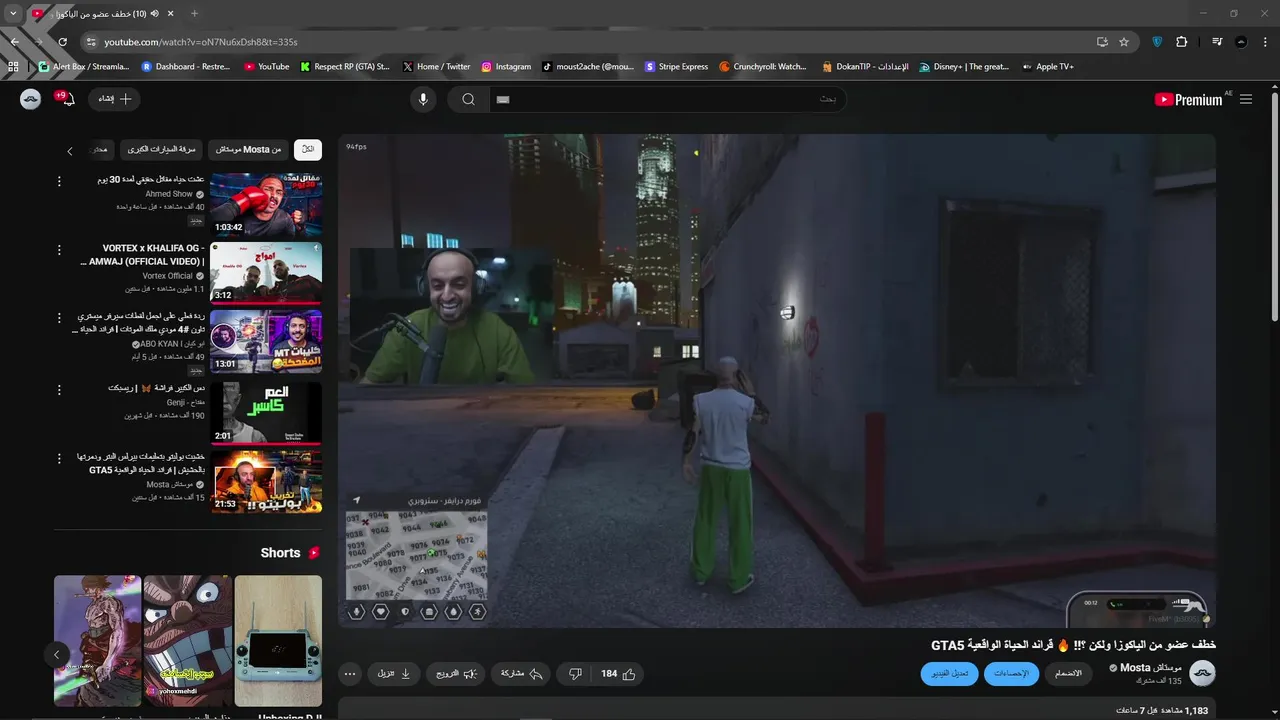Click the install app icon in address bar

(1102, 42)
